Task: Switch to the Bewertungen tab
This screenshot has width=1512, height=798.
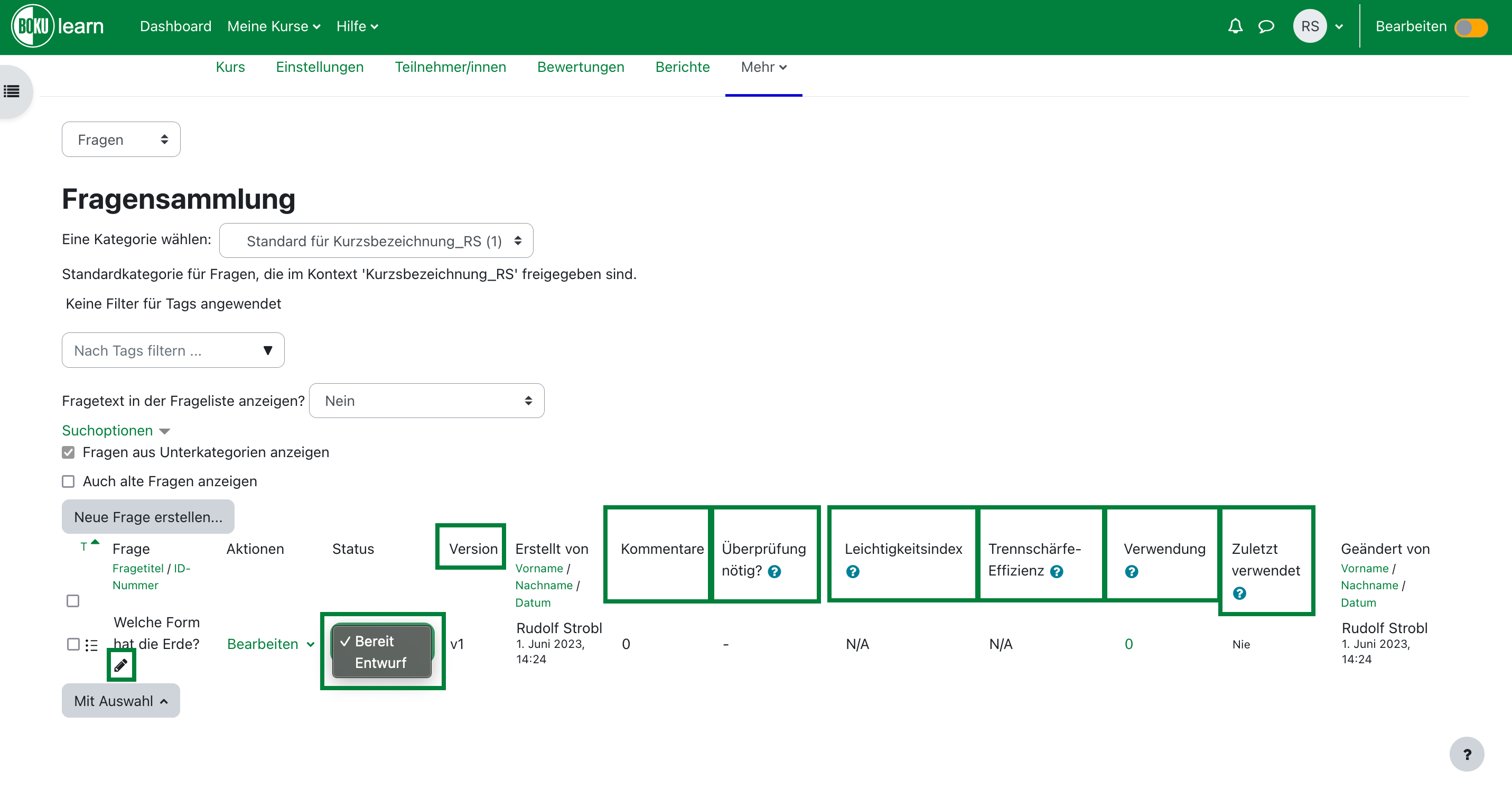Action: coord(581,67)
